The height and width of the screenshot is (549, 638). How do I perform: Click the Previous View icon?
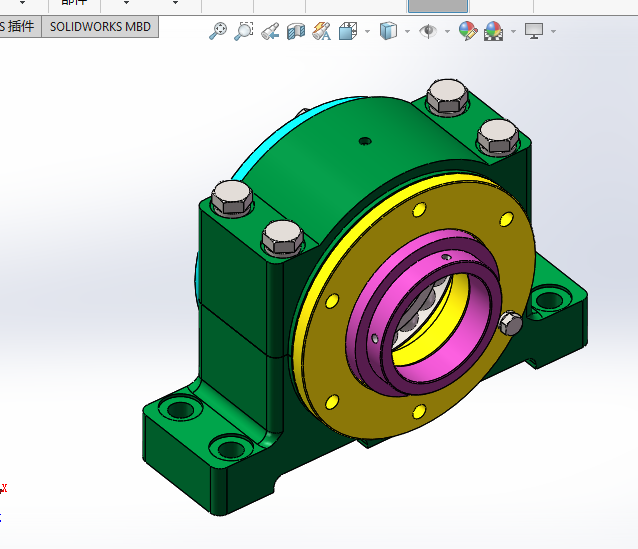click(270, 31)
